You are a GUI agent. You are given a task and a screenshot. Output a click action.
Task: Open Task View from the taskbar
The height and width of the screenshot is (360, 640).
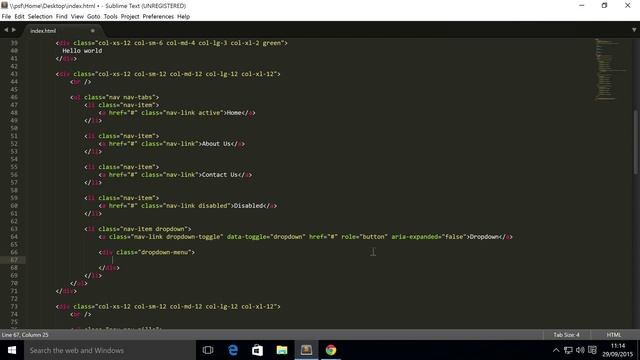[x=208, y=350]
